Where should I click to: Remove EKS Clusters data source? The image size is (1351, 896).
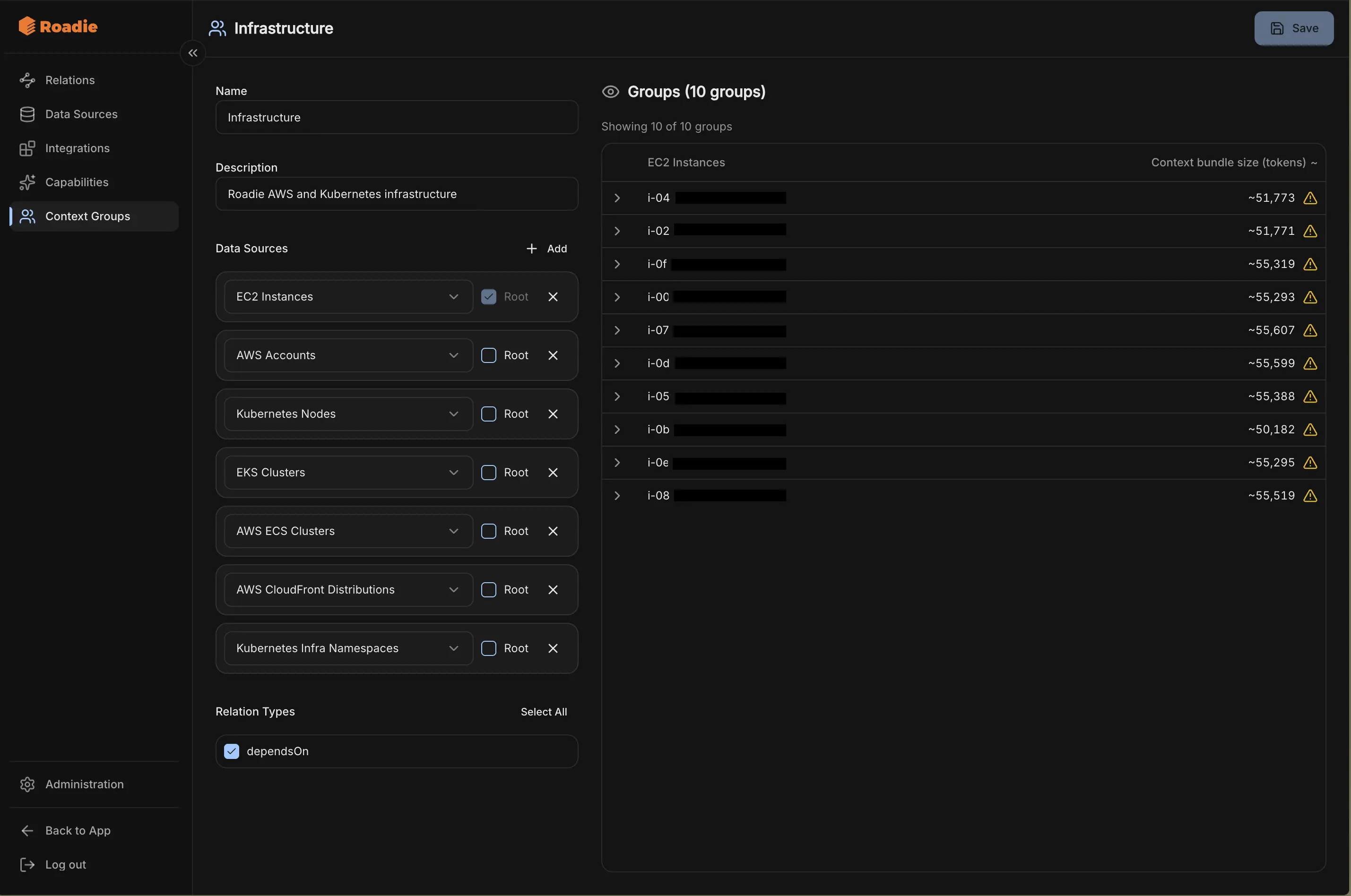click(x=553, y=473)
